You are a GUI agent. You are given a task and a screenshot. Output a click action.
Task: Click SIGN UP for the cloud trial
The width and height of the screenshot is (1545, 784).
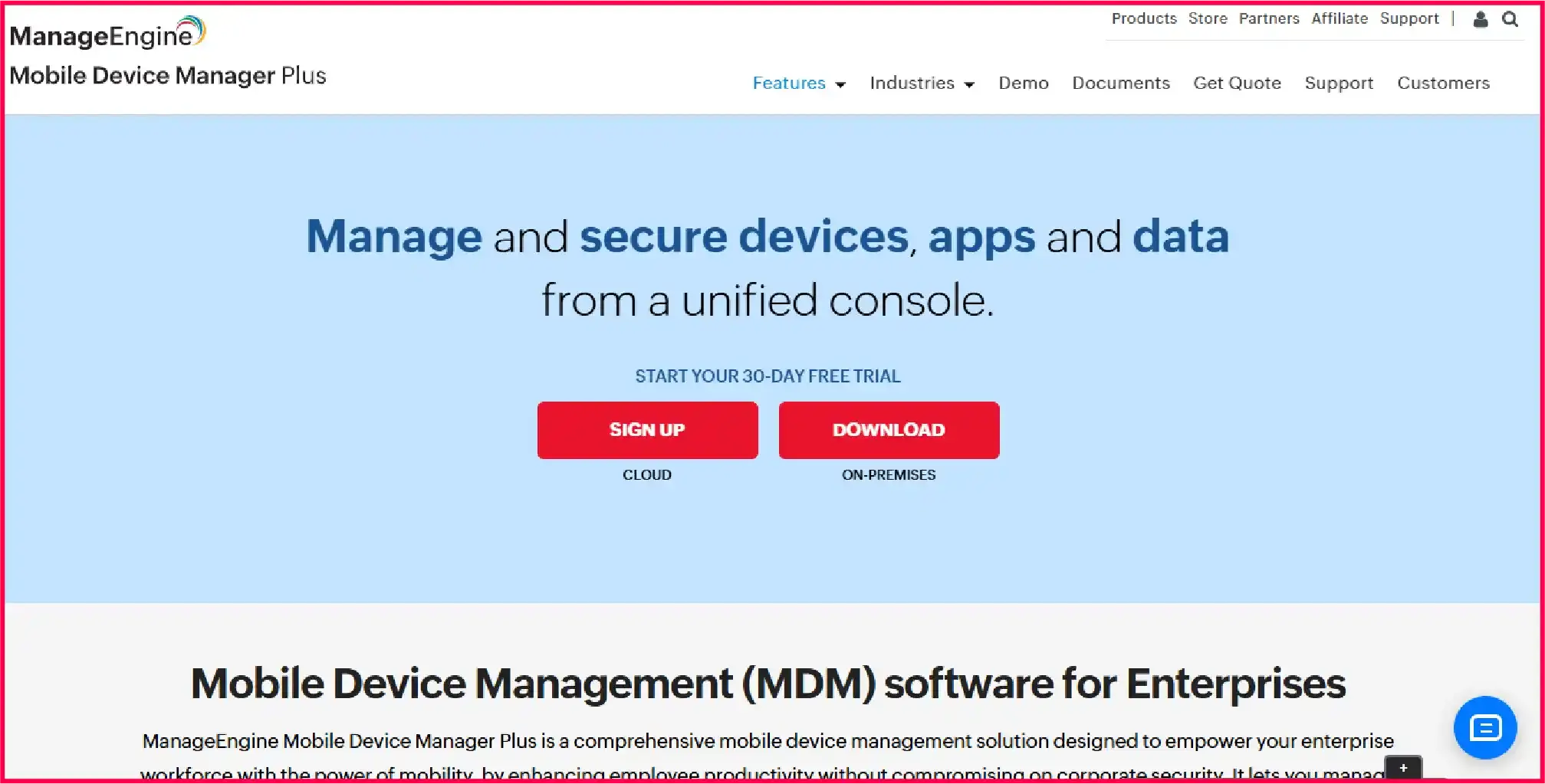point(647,430)
